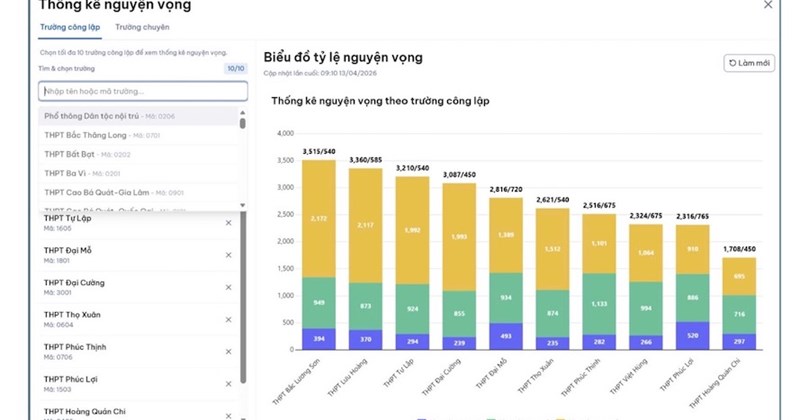Remove THPT Thọ Xuân with its X icon
This screenshot has width=800, height=420.
[228, 318]
